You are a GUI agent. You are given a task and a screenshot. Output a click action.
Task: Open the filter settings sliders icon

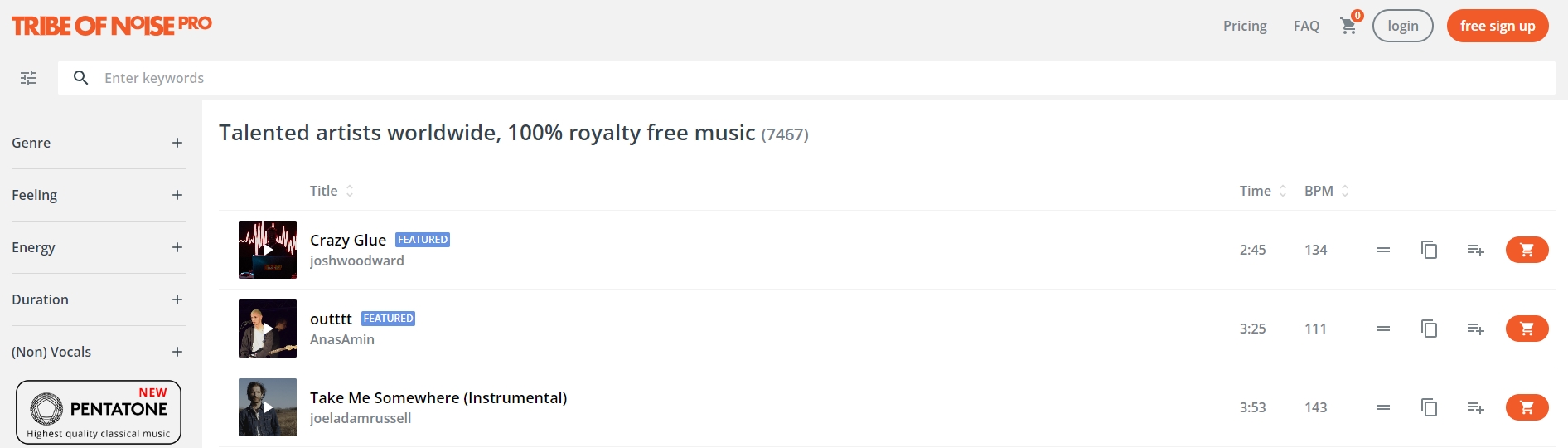(28, 78)
